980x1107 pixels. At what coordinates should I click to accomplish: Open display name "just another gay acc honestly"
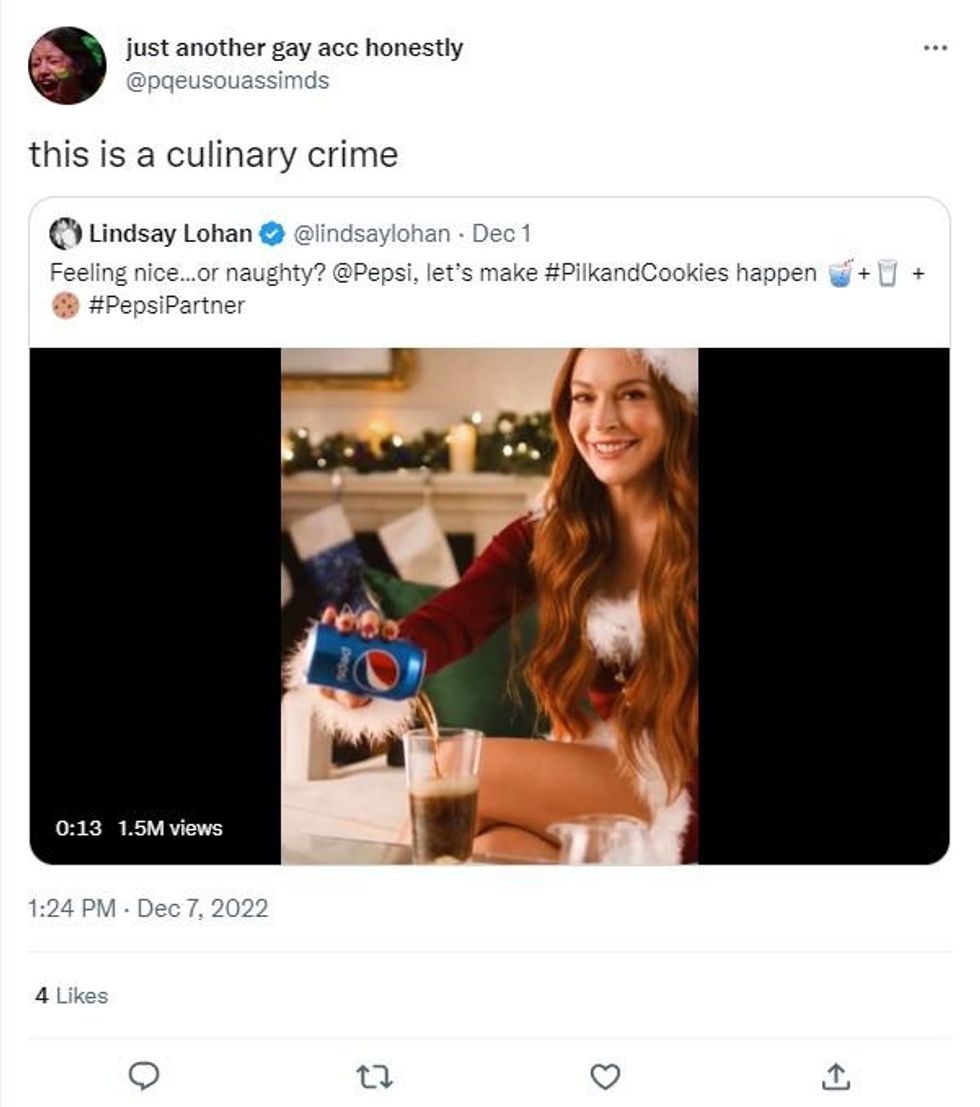(x=294, y=48)
